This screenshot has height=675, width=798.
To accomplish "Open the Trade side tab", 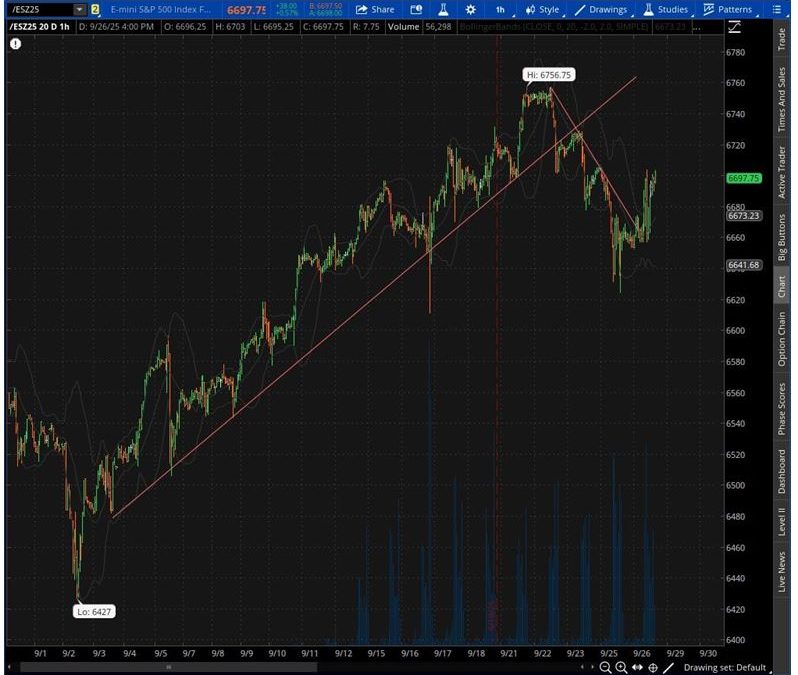I will (782, 39).
